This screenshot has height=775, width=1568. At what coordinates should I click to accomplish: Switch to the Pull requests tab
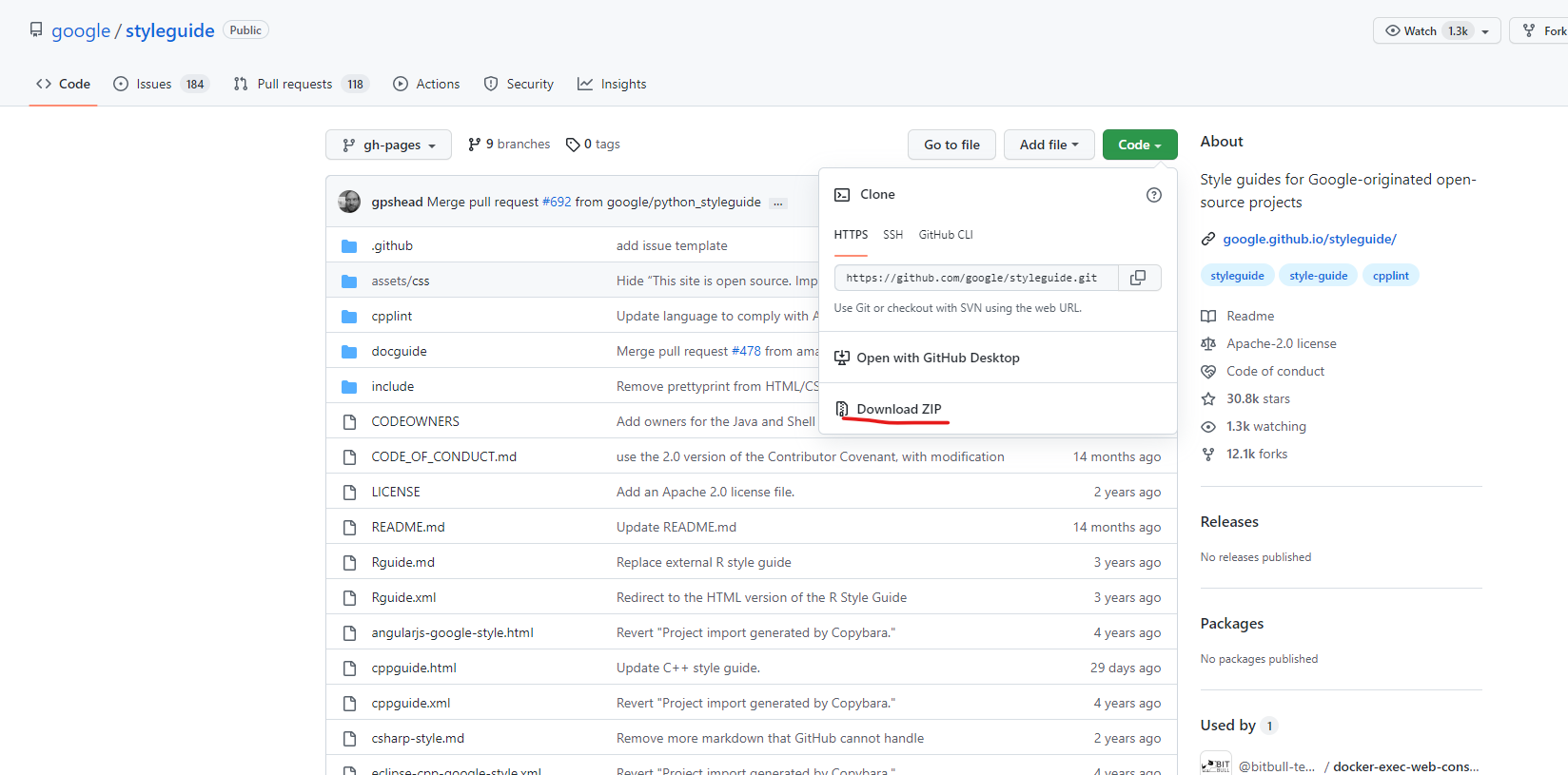coord(301,84)
